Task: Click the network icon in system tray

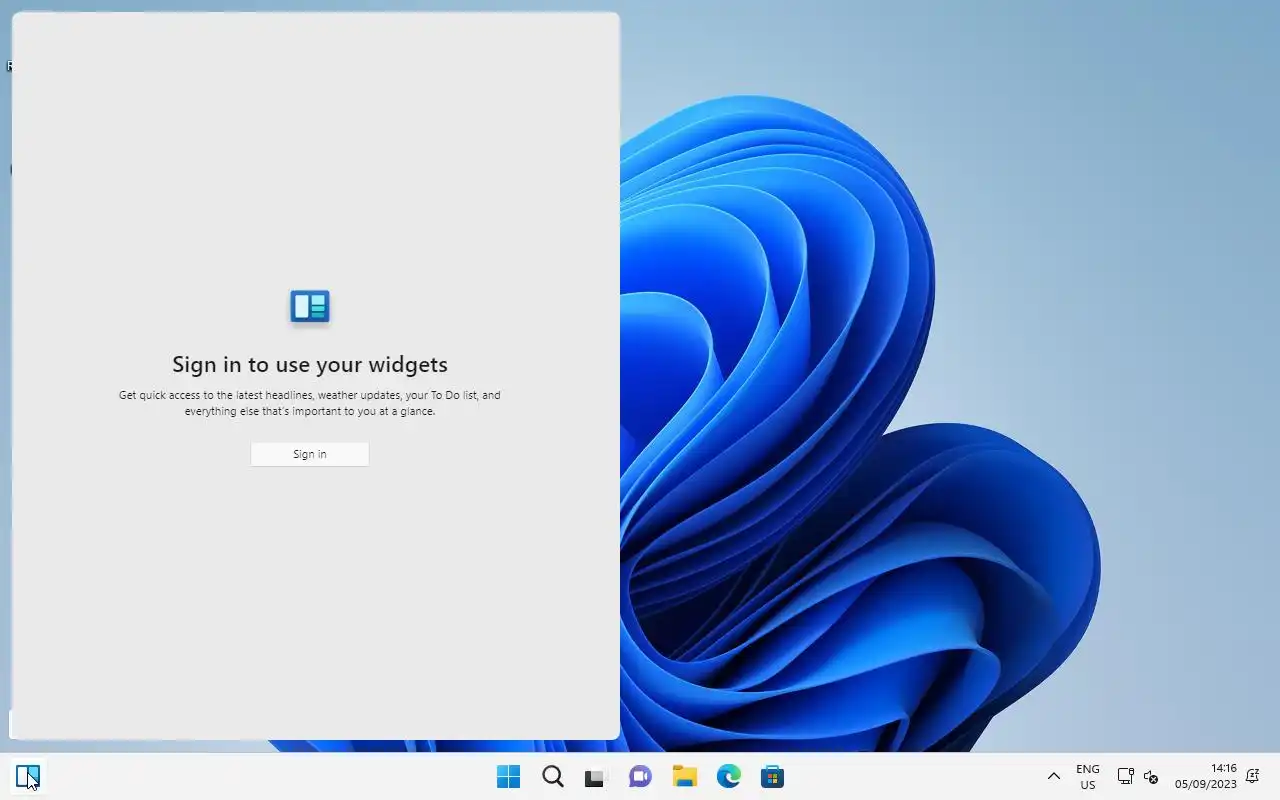Action: [1125, 776]
